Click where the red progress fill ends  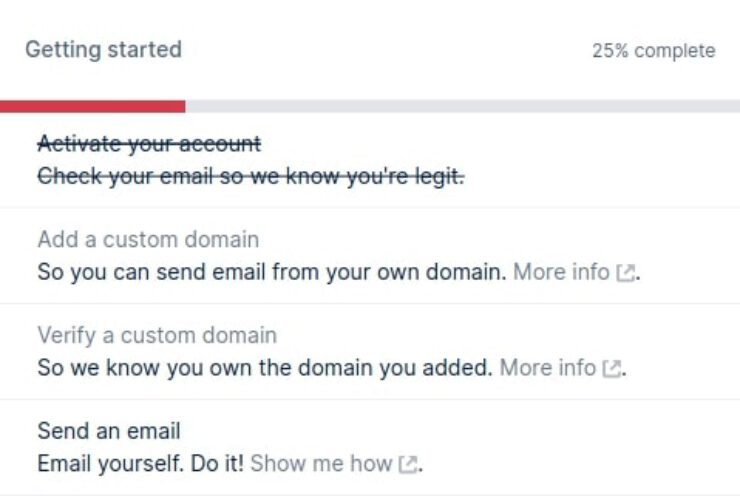point(185,107)
